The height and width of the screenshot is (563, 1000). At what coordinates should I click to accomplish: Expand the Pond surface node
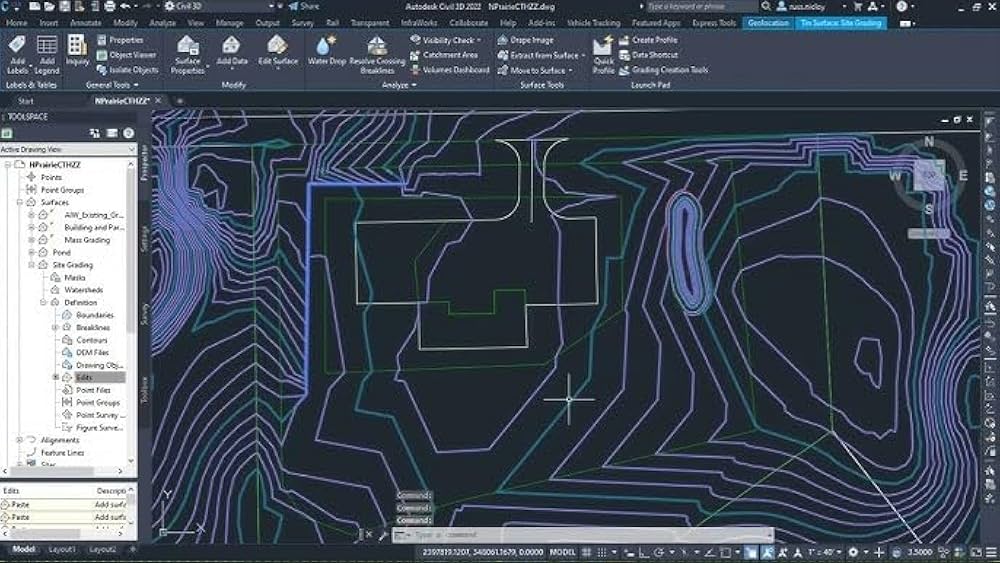coord(32,252)
